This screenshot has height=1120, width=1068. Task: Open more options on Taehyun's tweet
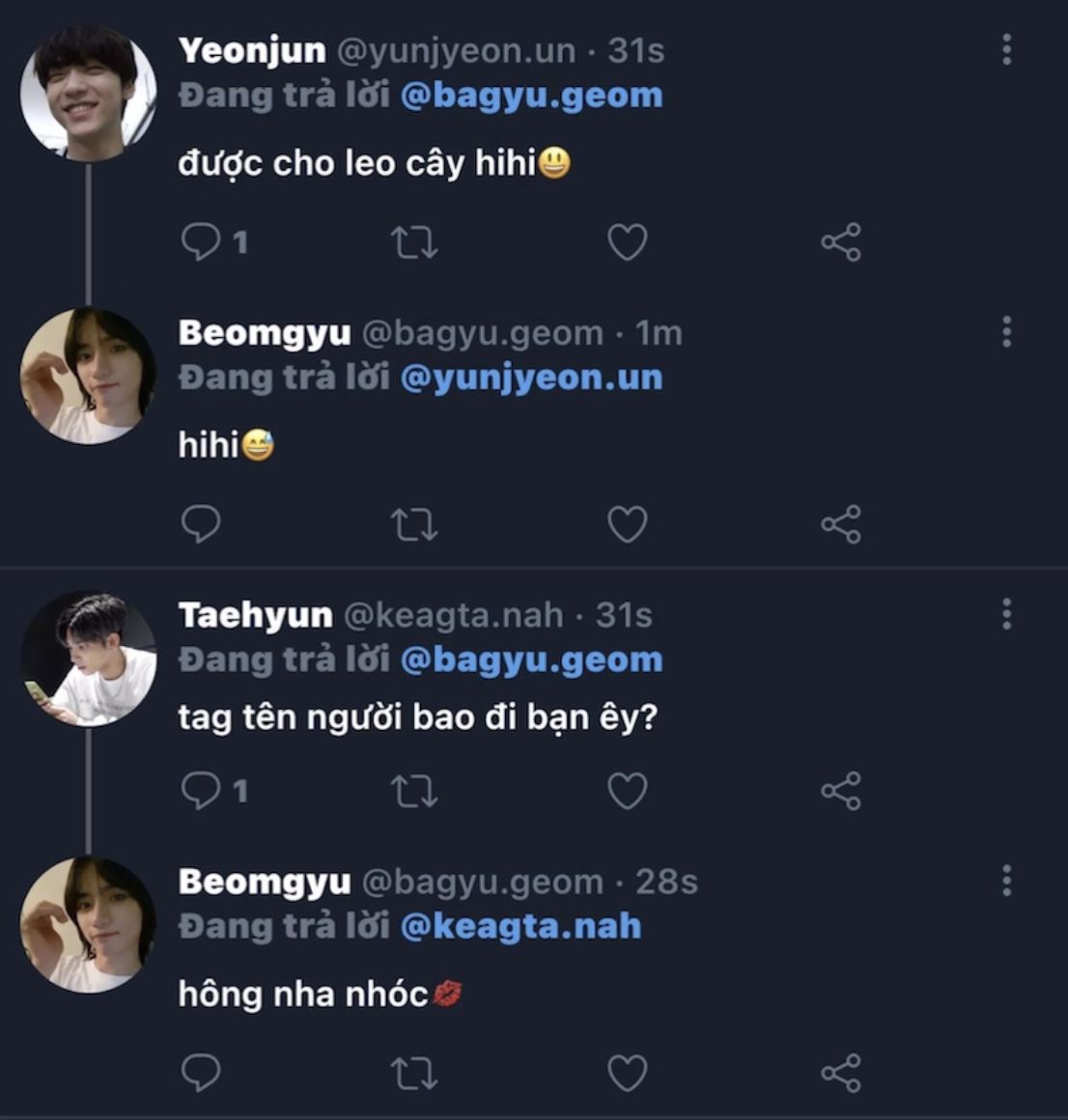tap(1006, 614)
